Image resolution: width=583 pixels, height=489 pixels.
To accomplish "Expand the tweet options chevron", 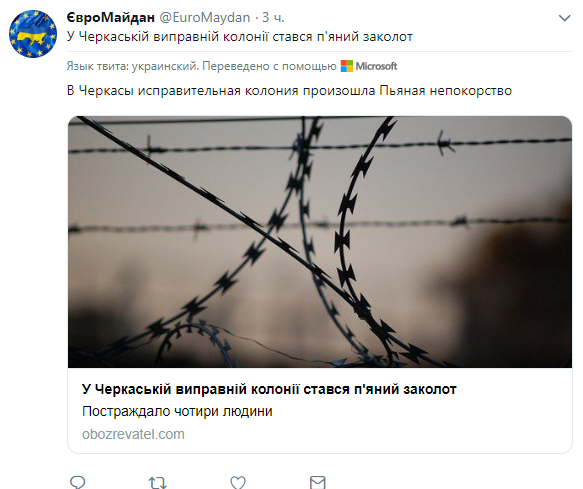I will [564, 18].
